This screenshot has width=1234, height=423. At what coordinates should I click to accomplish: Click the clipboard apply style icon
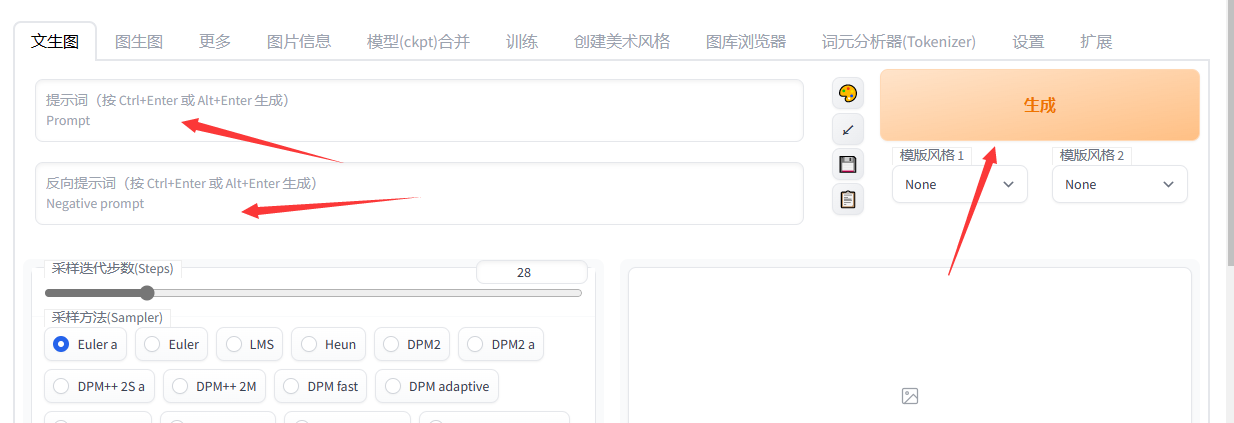(848, 199)
